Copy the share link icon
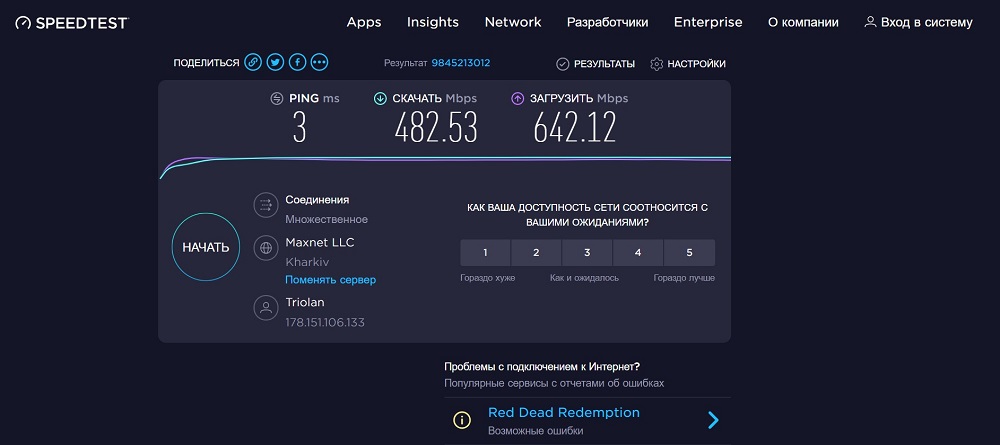 click(253, 62)
